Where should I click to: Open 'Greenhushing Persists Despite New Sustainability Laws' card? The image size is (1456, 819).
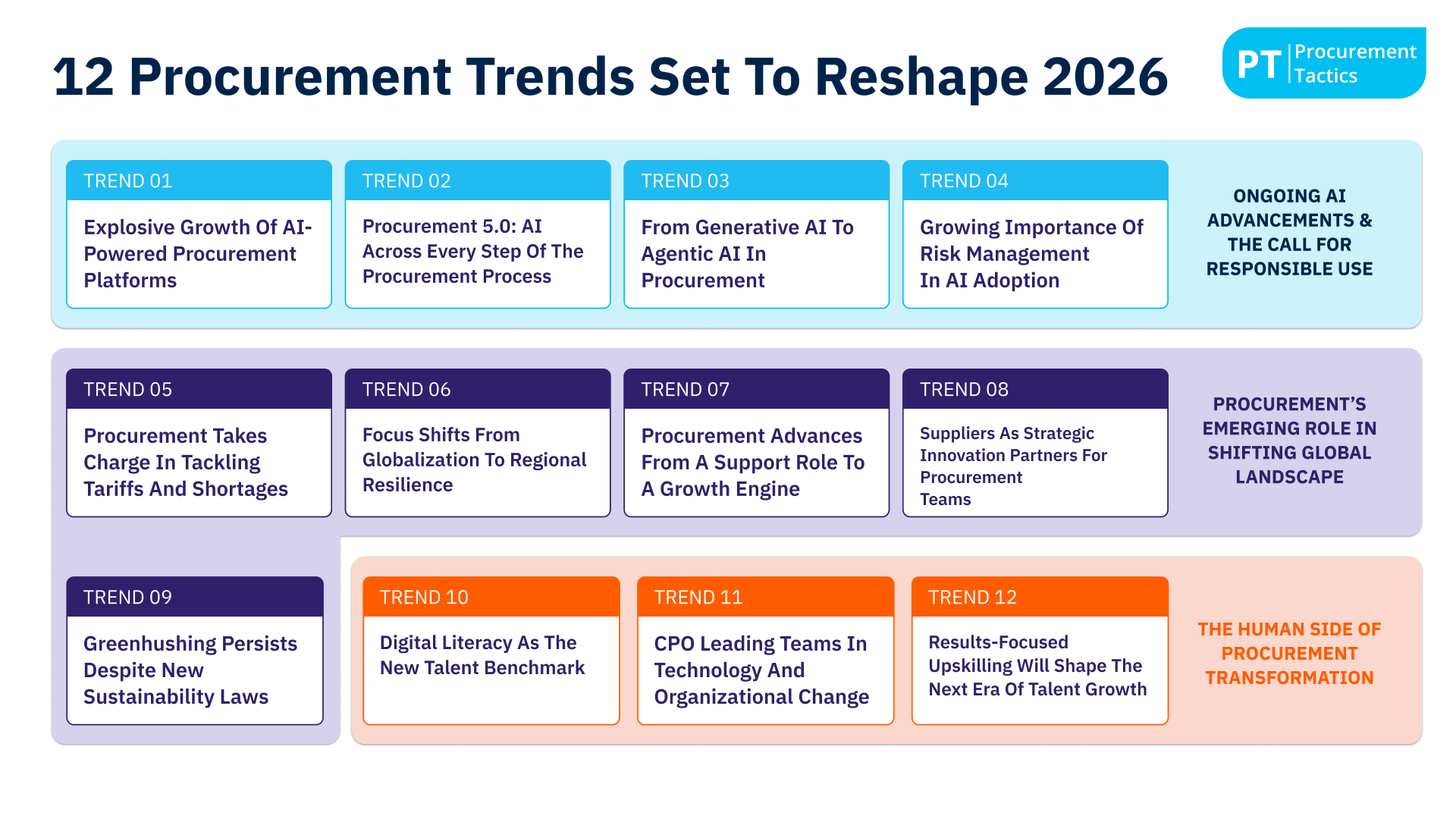click(194, 670)
